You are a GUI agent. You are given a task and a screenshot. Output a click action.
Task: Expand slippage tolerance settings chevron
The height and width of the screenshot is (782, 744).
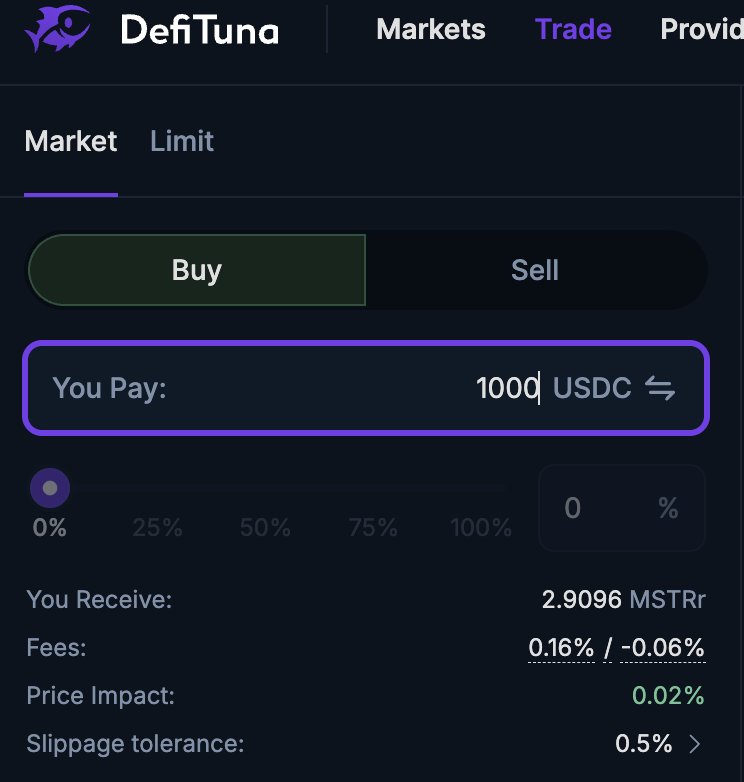tap(696, 744)
